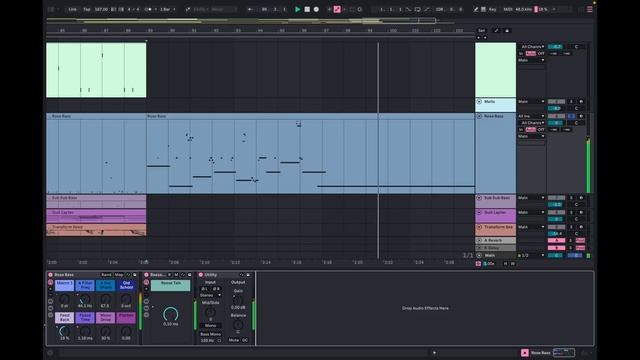Save the Utility device preset (disk icon)
This screenshot has height=360, width=640.
coord(248,275)
